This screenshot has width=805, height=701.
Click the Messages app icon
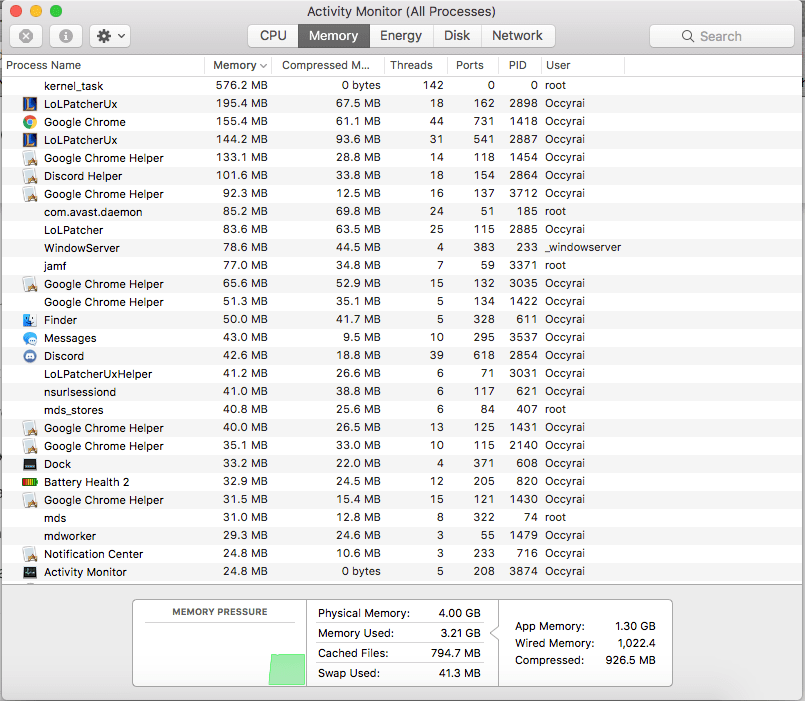(x=27, y=338)
